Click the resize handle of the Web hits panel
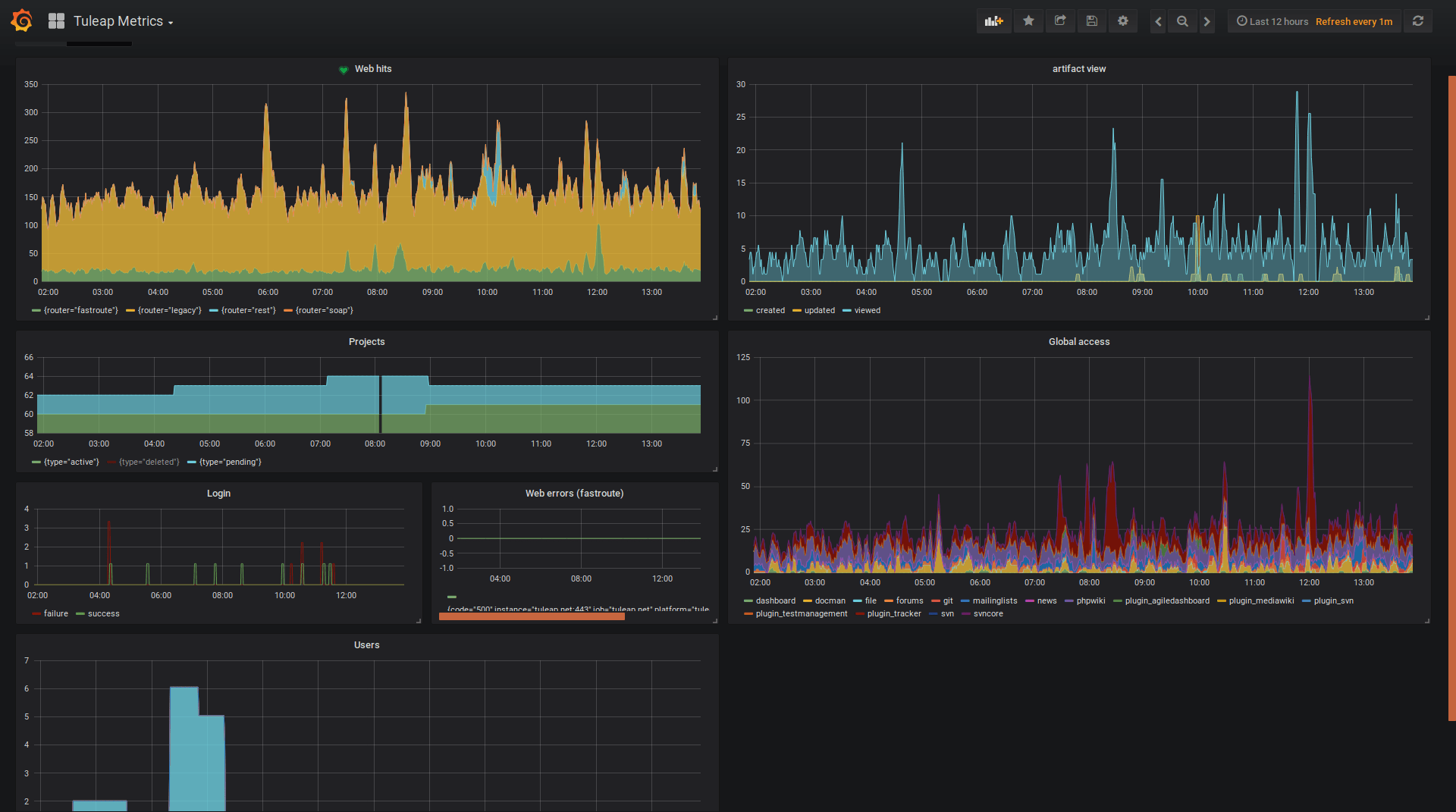The width and height of the screenshot is (1456, 812). 714,318
